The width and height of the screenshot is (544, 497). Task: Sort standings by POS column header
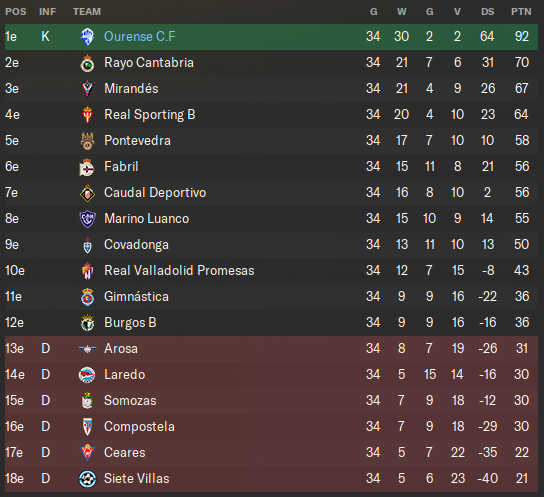click(x=16, y=12)
